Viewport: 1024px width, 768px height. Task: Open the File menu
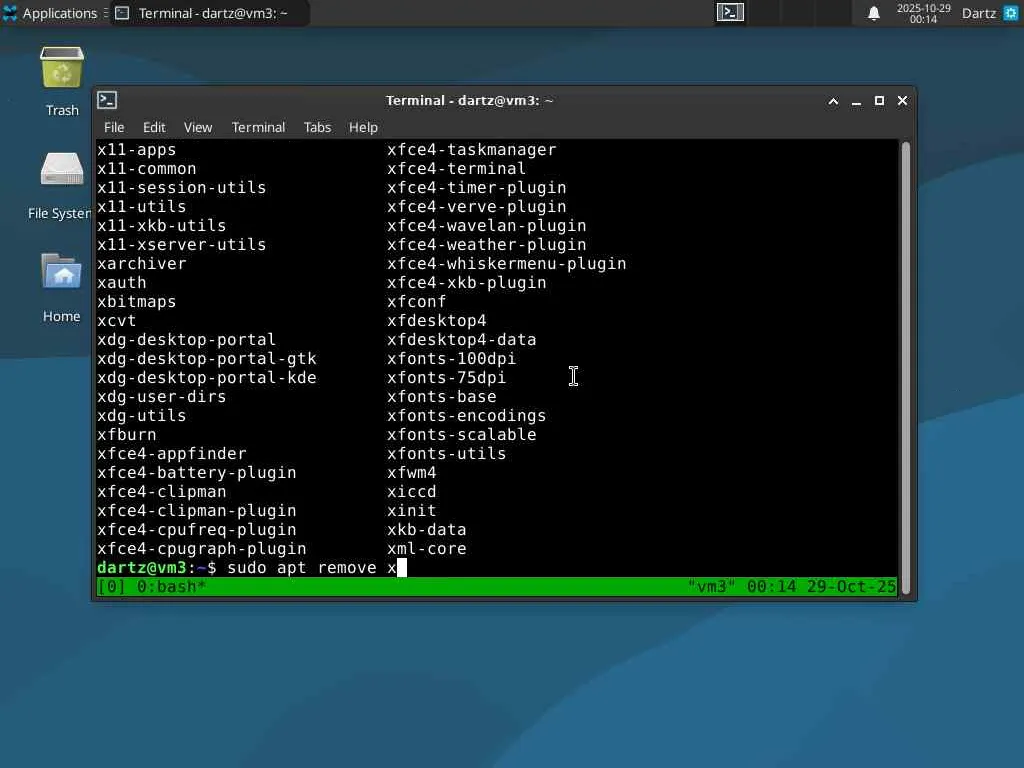(x=114, y=127)
